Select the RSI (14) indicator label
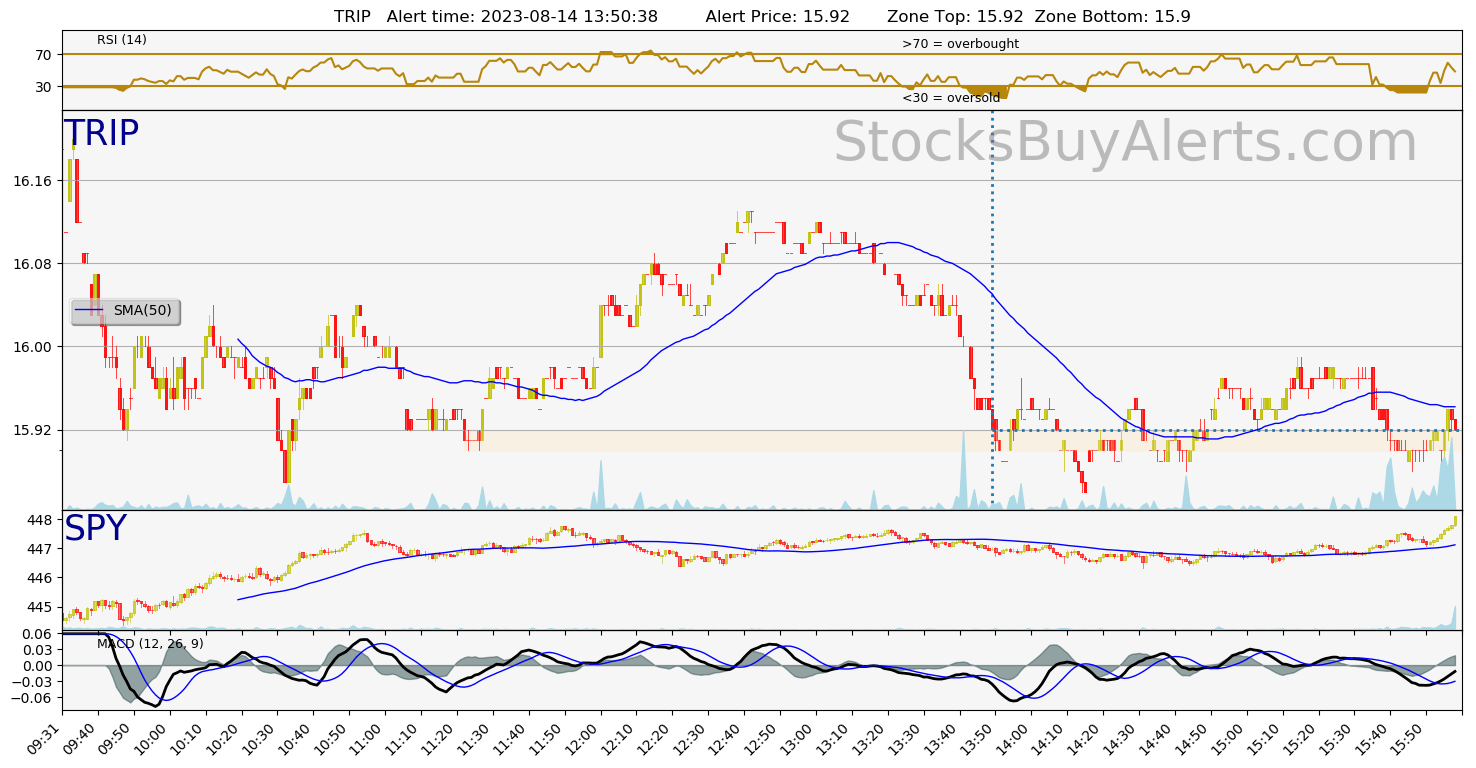 (x=122, y=40)
